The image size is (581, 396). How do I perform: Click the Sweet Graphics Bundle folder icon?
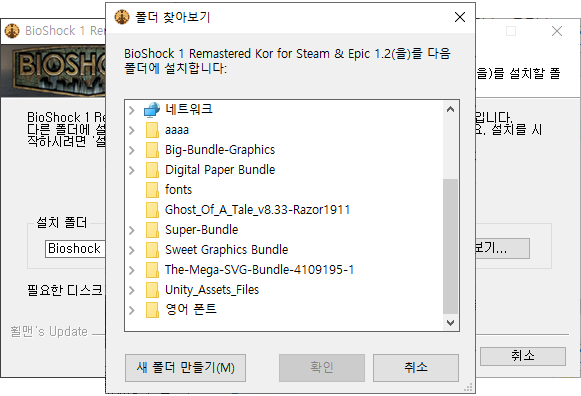pyautogui.click(x=152, y=250)
